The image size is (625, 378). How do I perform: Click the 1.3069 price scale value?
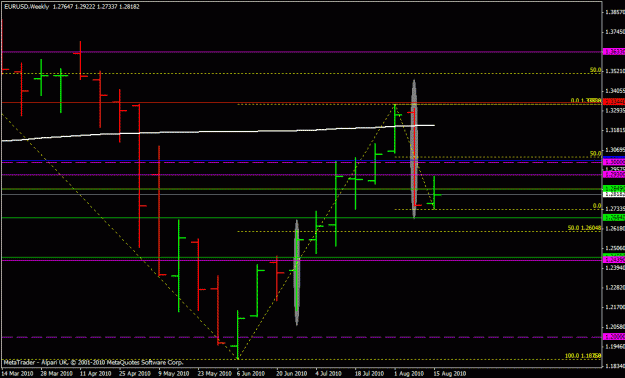click(615, 150)
